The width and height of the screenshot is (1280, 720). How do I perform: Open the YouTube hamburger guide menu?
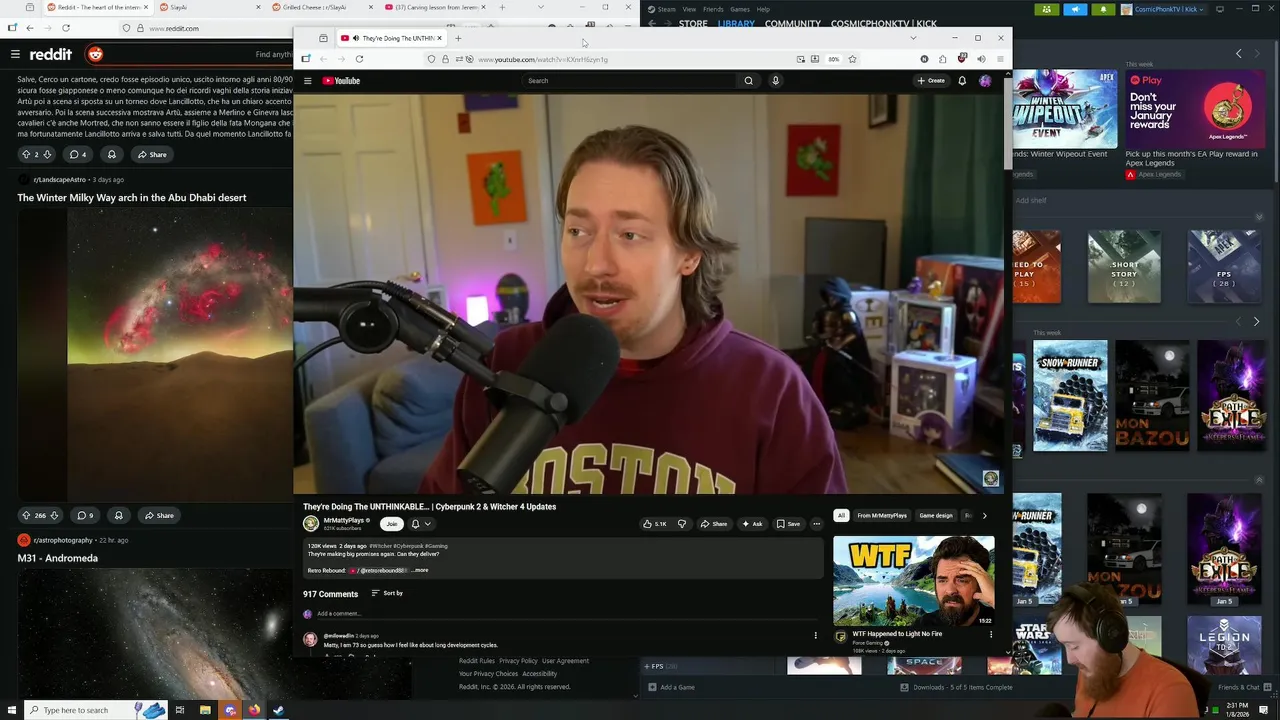click(308, 81)
